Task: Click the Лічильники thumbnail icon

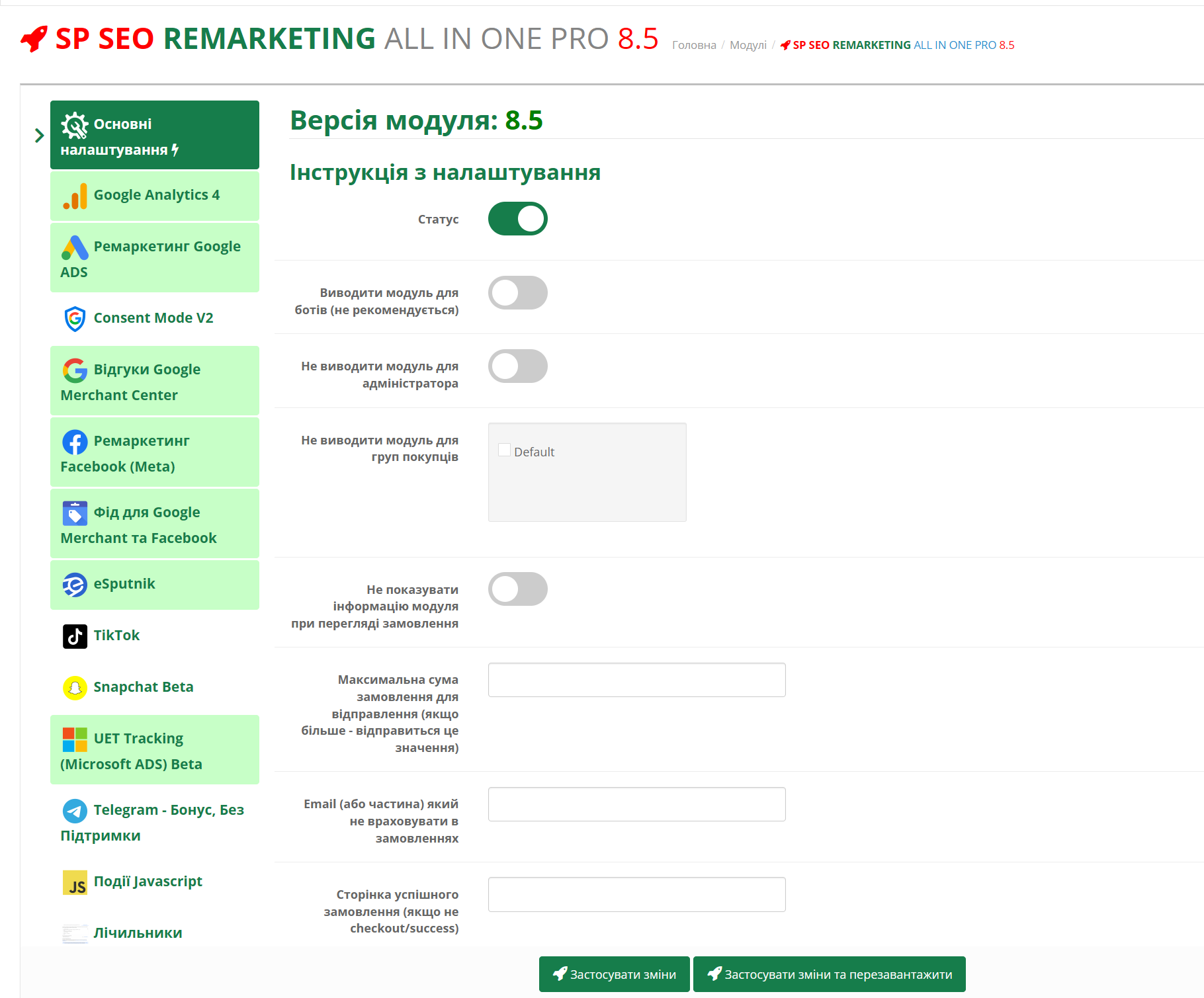Action: (75, 934)
